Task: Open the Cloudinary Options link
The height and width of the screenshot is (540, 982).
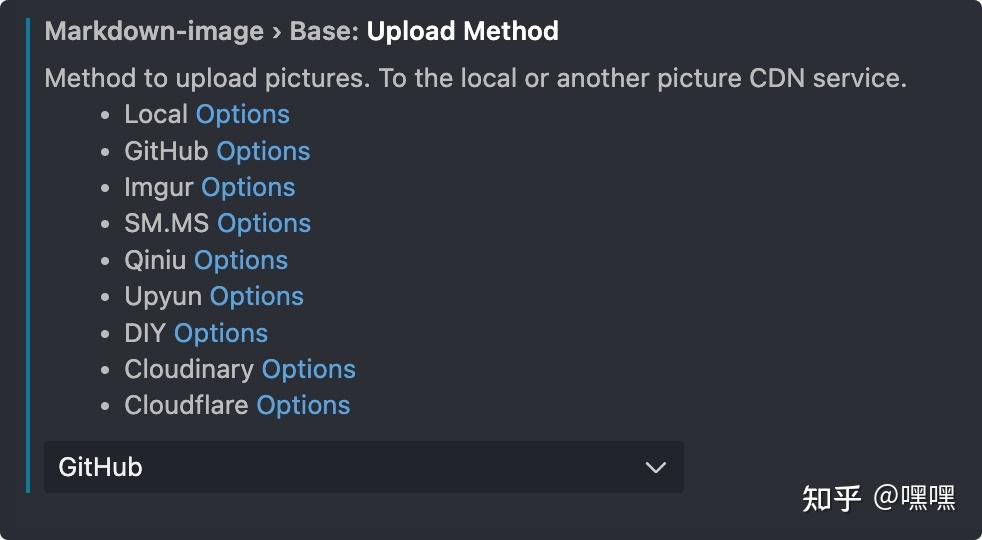Action: (x=308, y=369)
